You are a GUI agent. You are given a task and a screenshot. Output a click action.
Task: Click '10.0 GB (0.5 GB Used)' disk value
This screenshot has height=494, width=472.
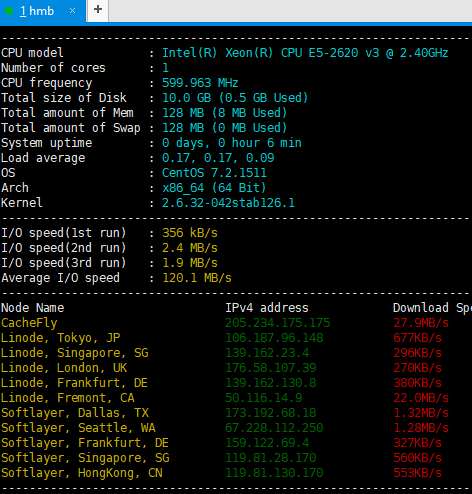[x=235, y=98]
